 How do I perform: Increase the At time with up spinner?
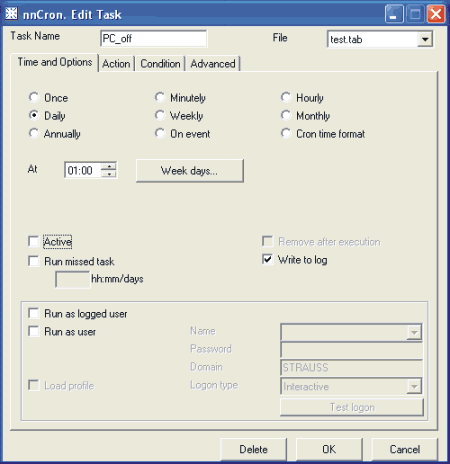coord(109,166)
